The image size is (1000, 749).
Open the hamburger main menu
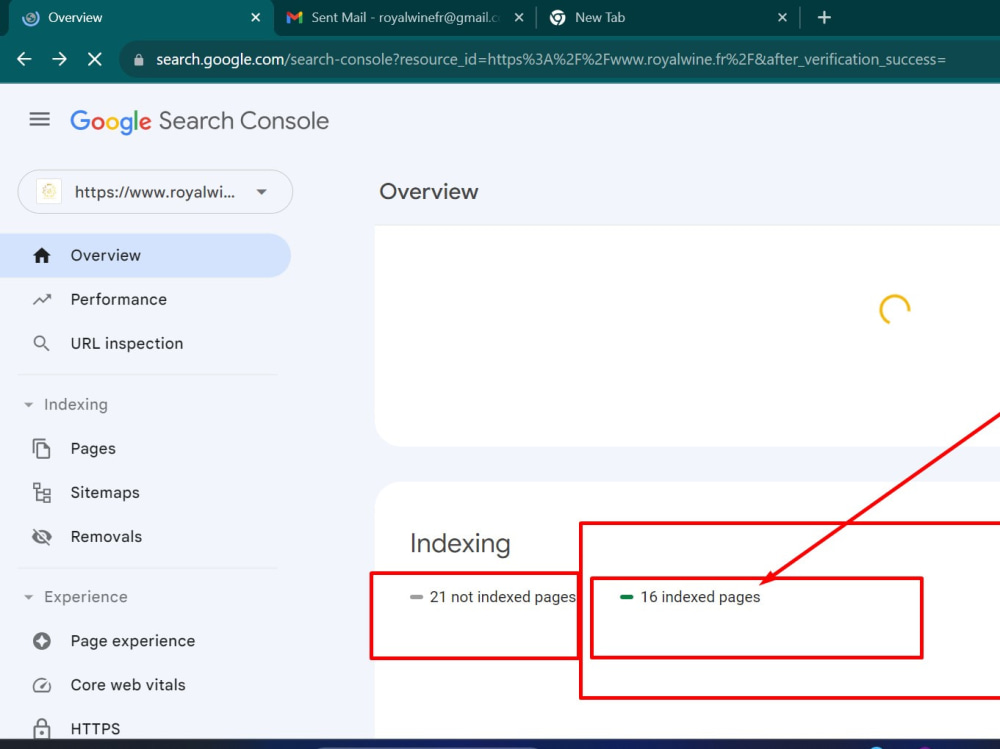coord(40,119)
